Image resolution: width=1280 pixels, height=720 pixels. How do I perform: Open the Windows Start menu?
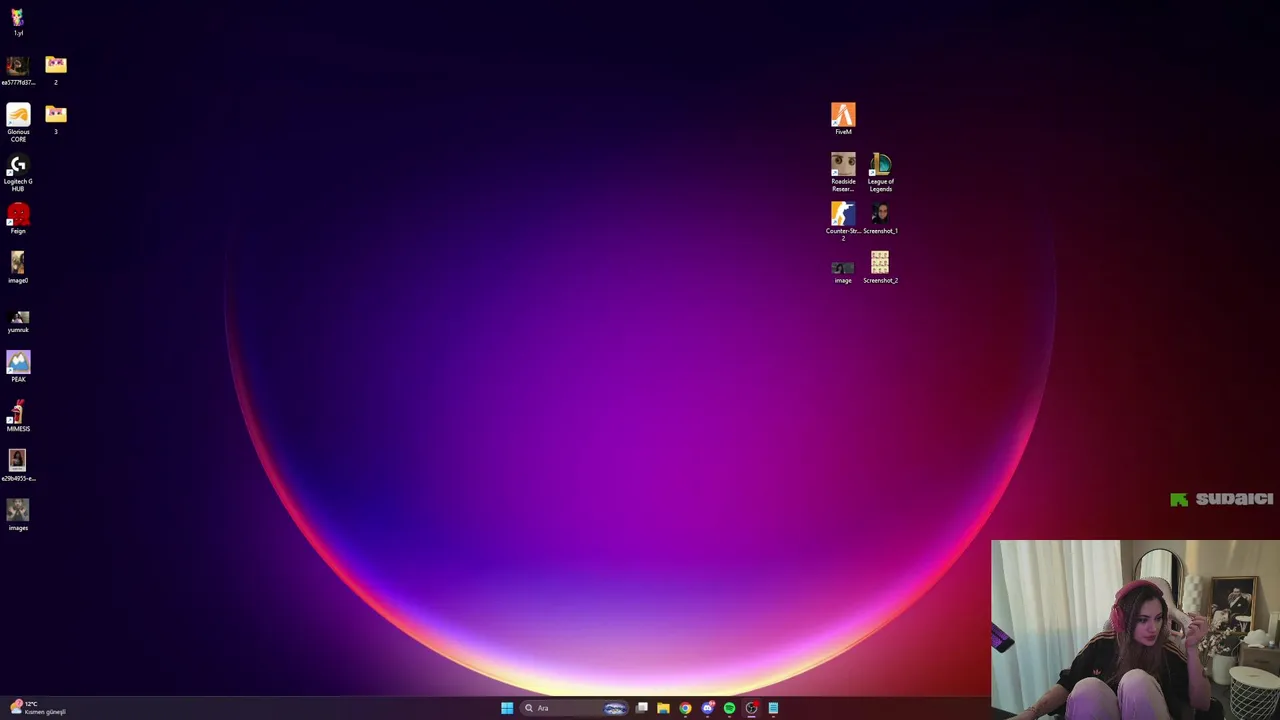(507, 708)
